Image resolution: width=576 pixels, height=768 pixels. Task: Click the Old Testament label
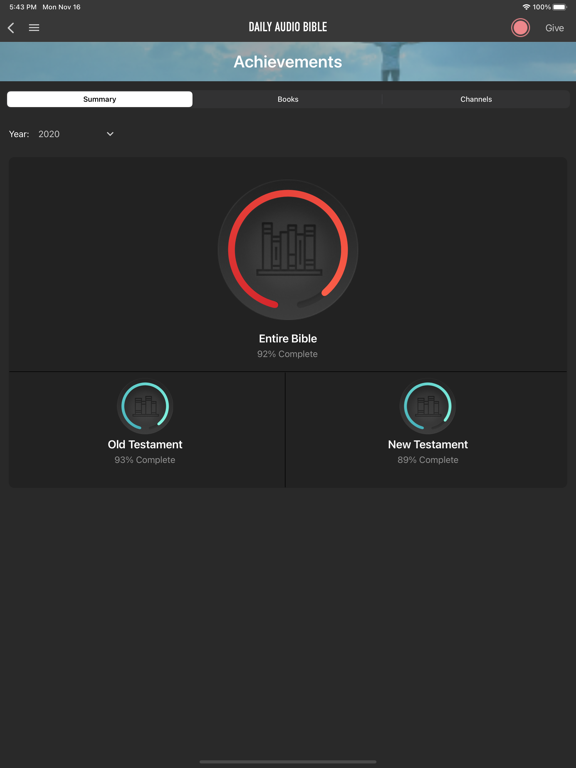145,444
